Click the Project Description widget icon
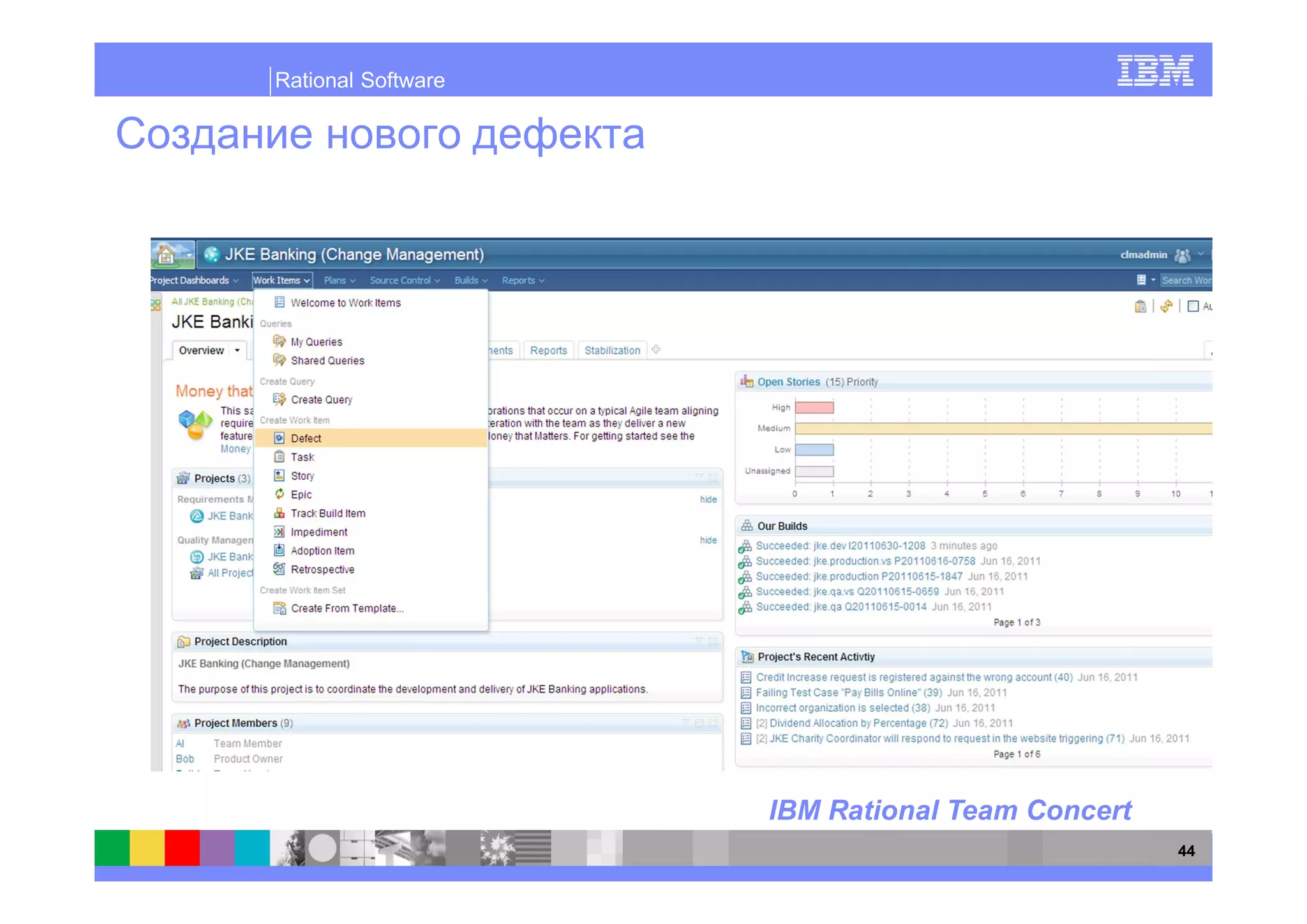Image resolution: width=1307 pixels, height=924 pixels. (x=184, y=641)
